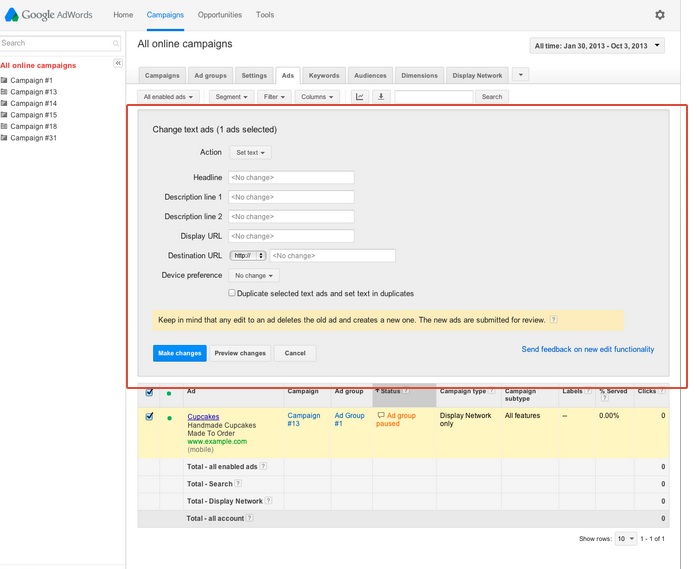
Task: Click the Make changes button
Action: [x=180, y=353]
